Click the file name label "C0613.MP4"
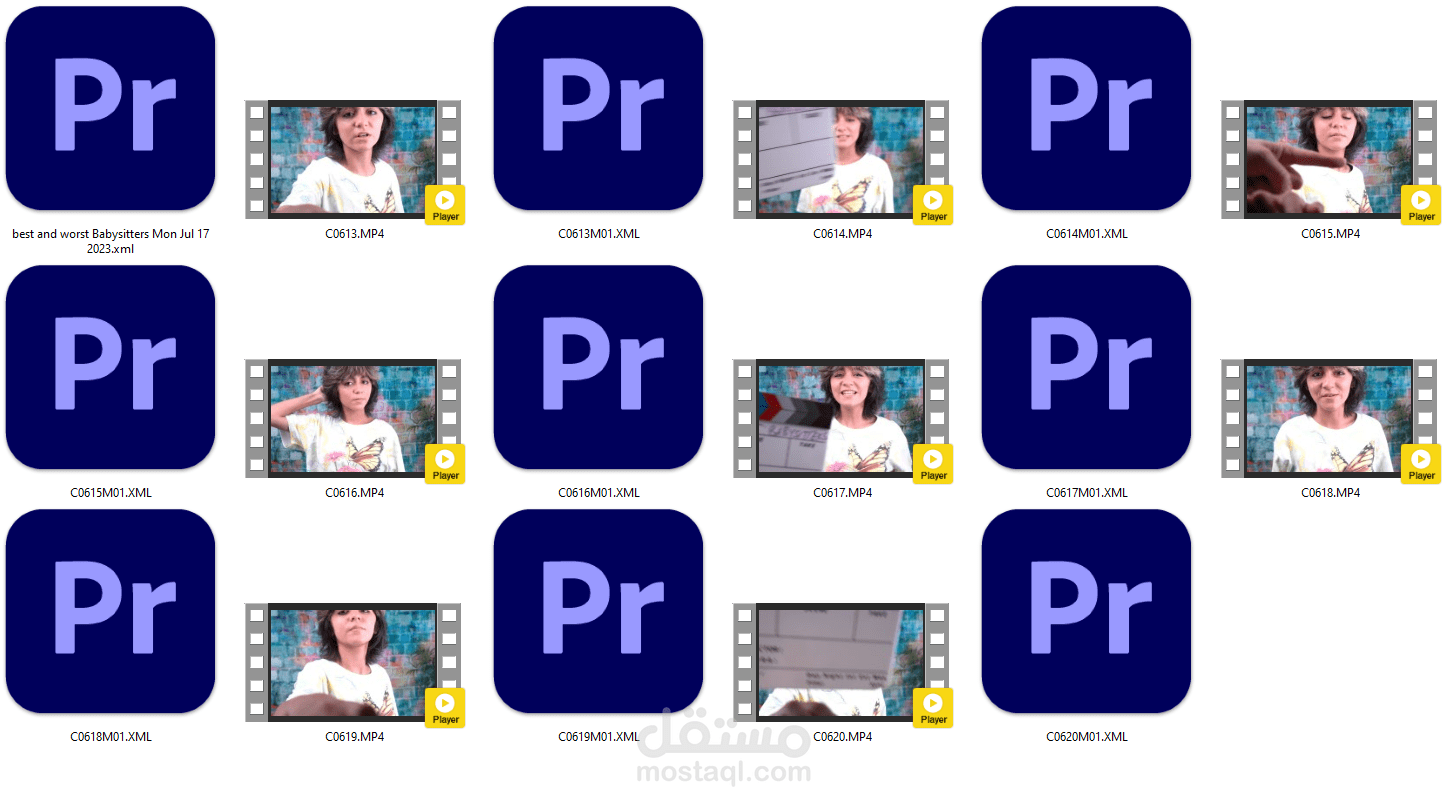1448x803 pixels. (x=355, y=234)
